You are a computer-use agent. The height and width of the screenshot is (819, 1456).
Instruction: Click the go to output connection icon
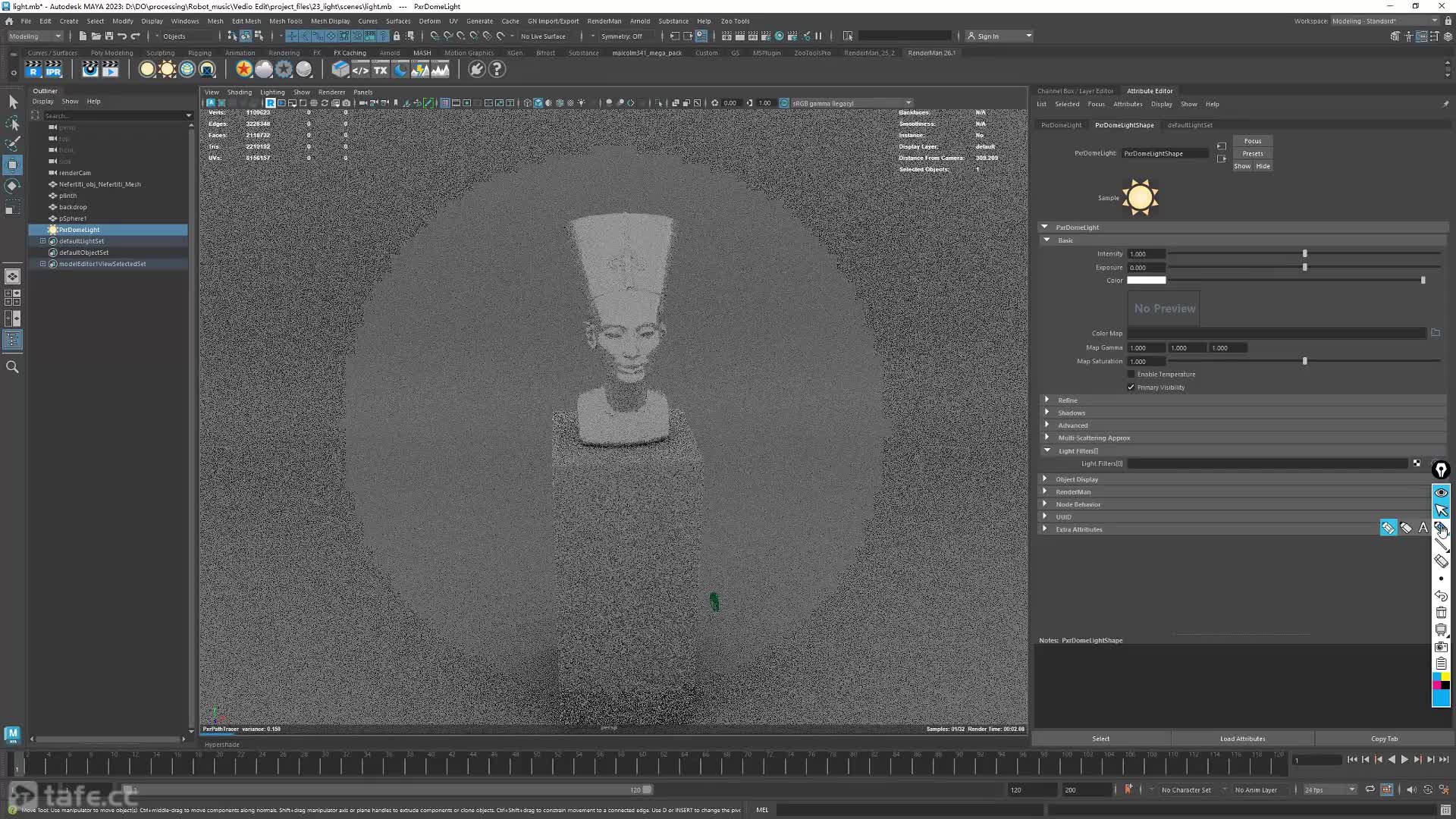pyautogui.click(x=1221, y=159)
